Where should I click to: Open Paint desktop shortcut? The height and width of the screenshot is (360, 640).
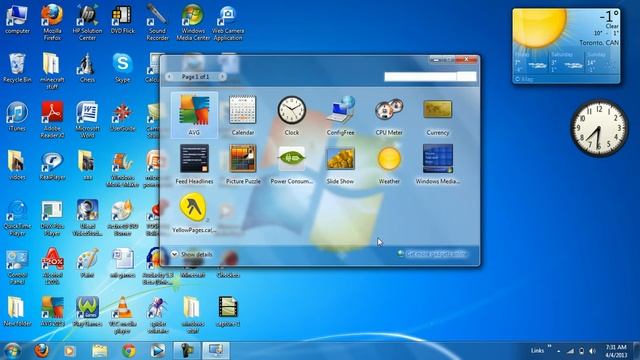pyautogui.click(x=87, y=263)
